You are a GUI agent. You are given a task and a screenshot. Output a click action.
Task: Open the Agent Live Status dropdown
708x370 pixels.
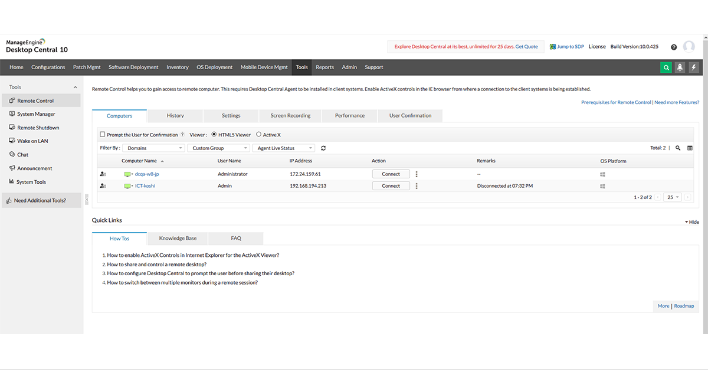(x=284, y=148)
